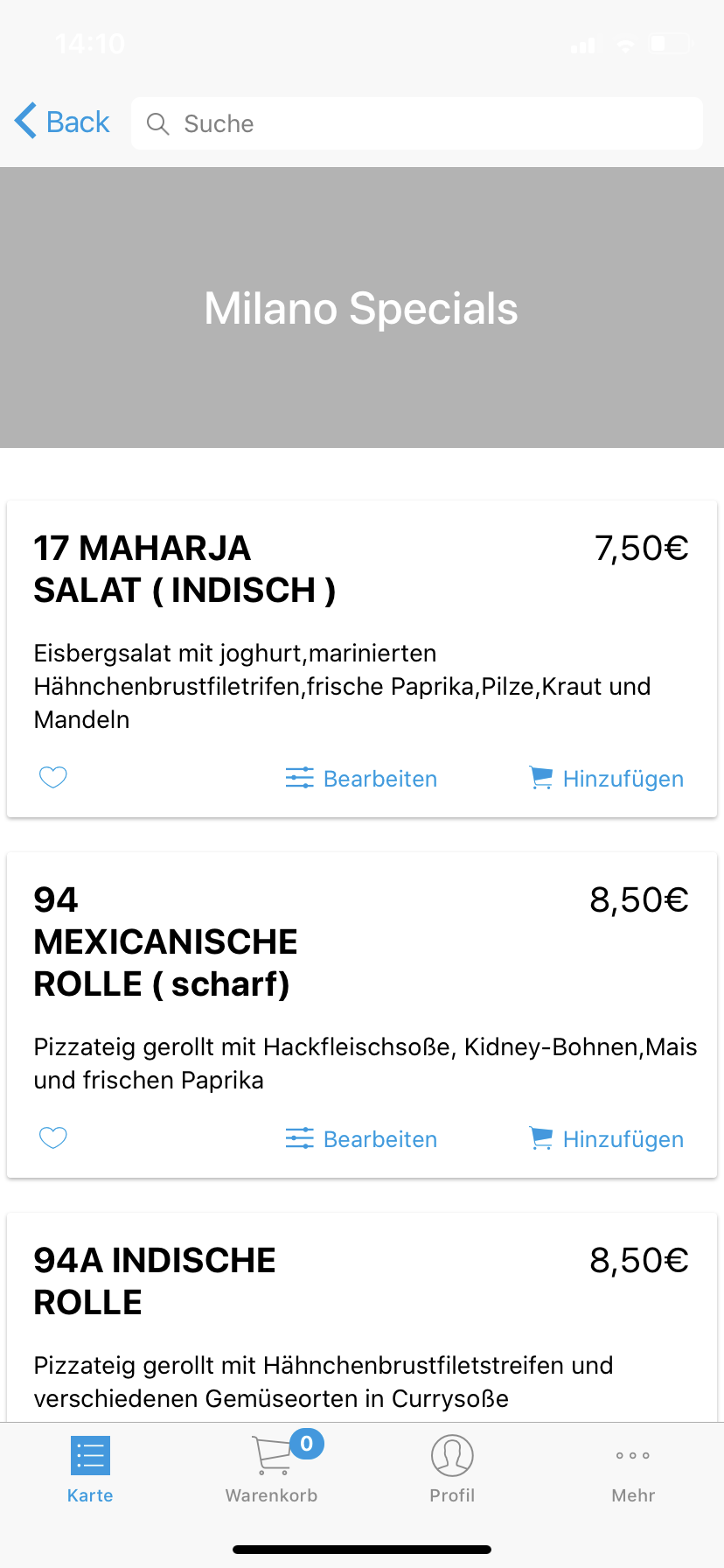Viewport: 724px width, 1568px height.
Task: Click sliders icon for Mexicanische Rolle
Action: point(299,1138)
